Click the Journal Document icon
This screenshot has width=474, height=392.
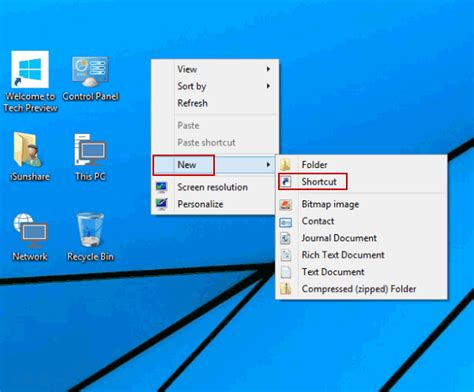285,238
